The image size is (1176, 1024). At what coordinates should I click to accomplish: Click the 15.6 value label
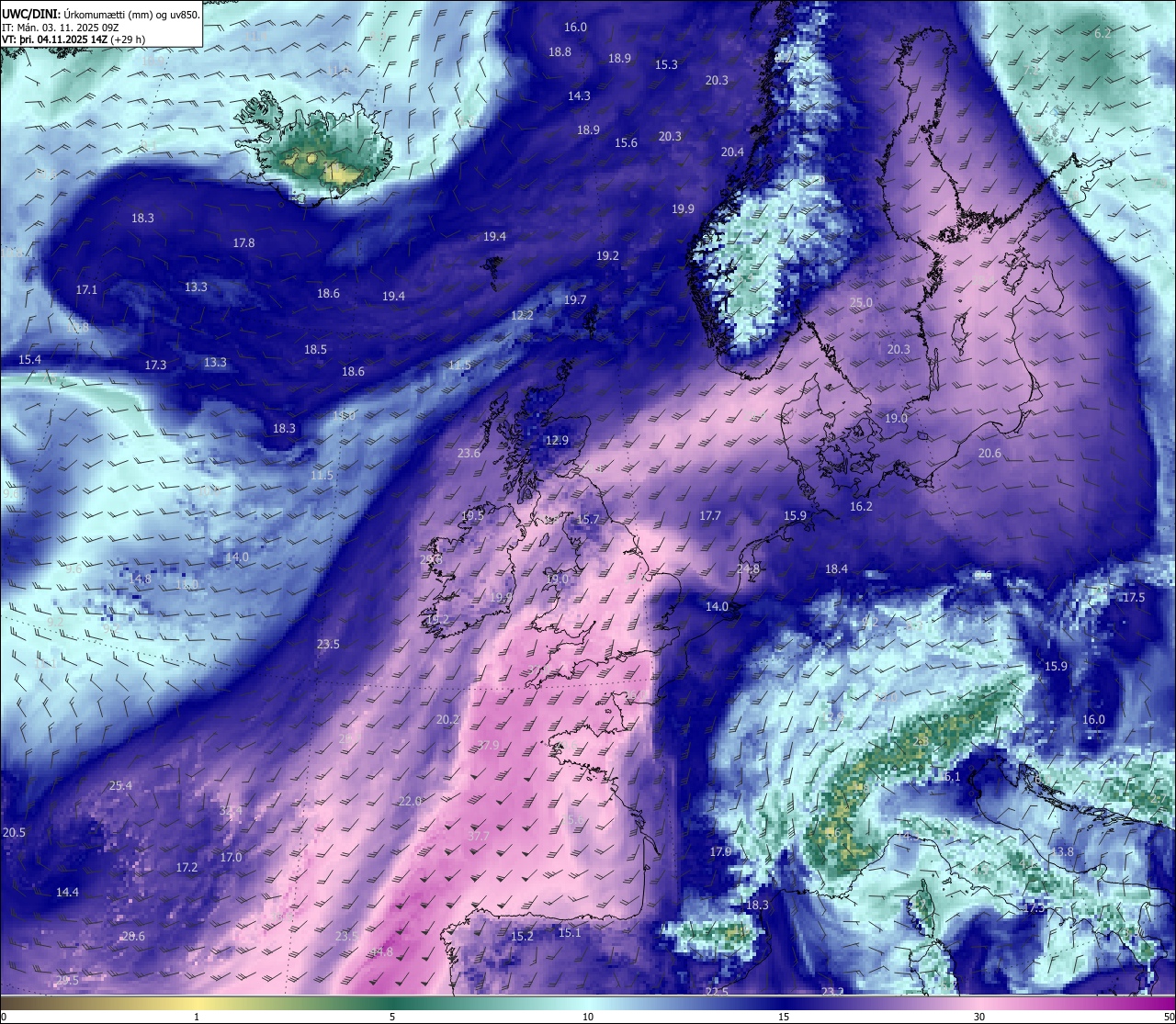[x=626, y=143]
